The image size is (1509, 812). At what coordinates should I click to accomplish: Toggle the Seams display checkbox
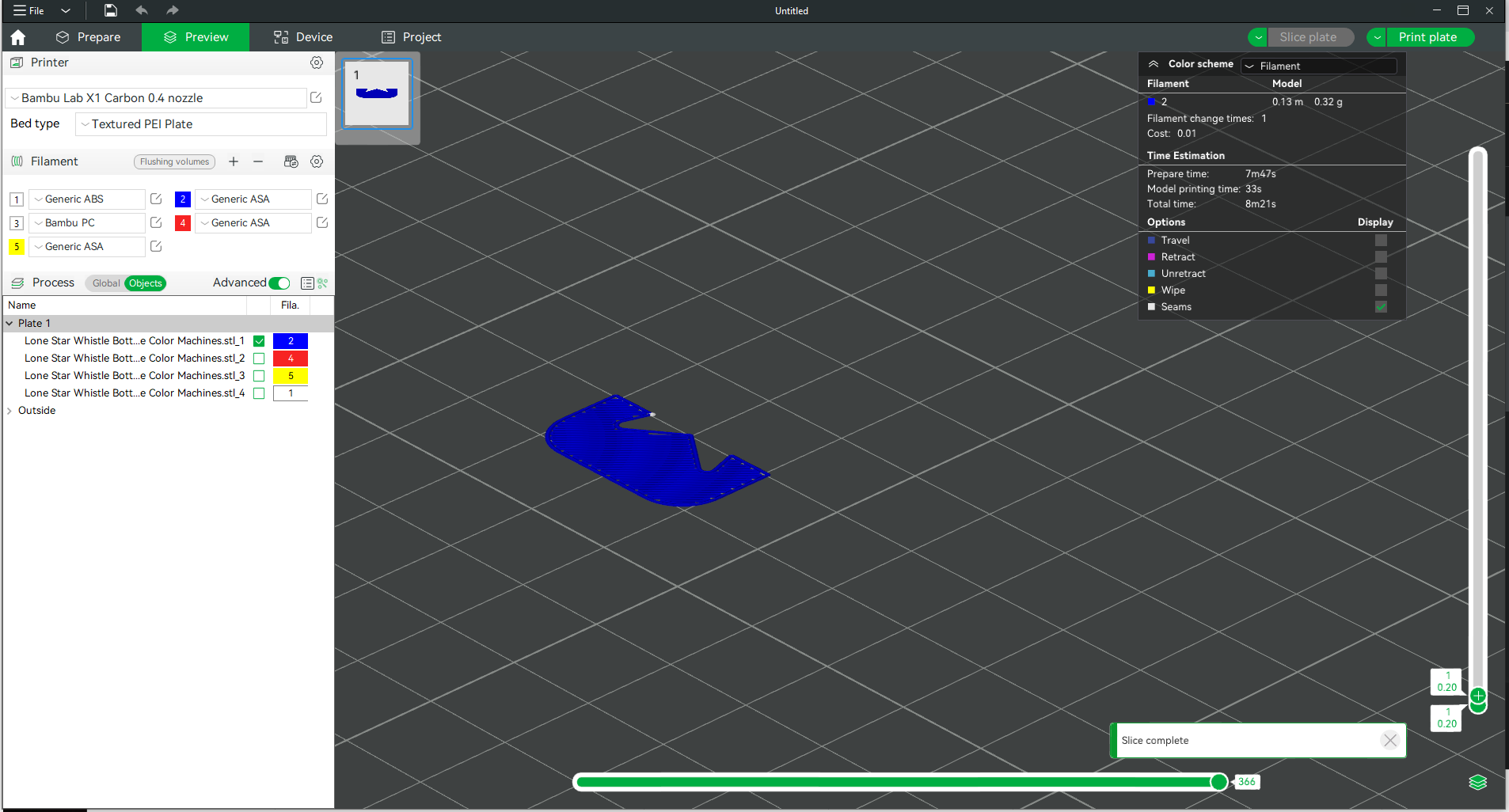[1381, 306]
